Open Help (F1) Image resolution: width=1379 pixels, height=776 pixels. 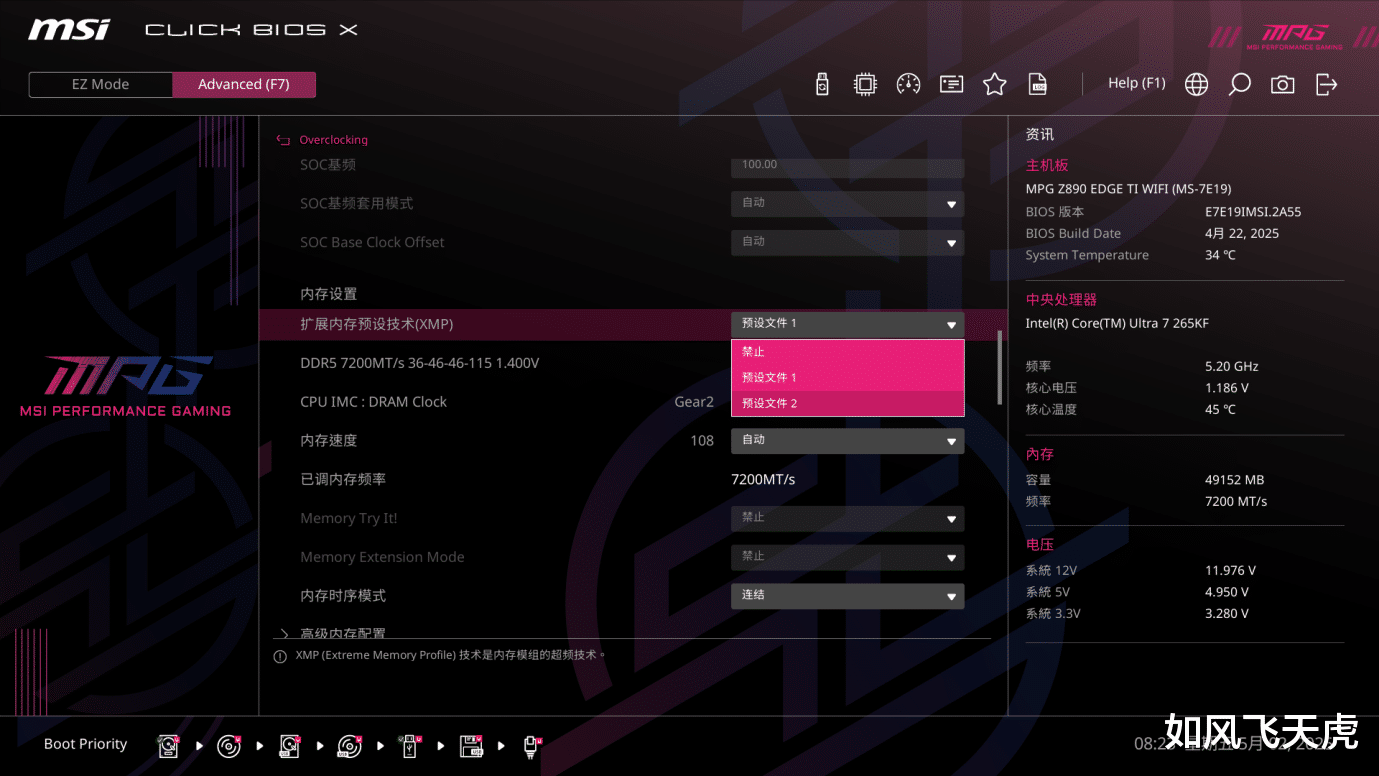[1137, 83]
